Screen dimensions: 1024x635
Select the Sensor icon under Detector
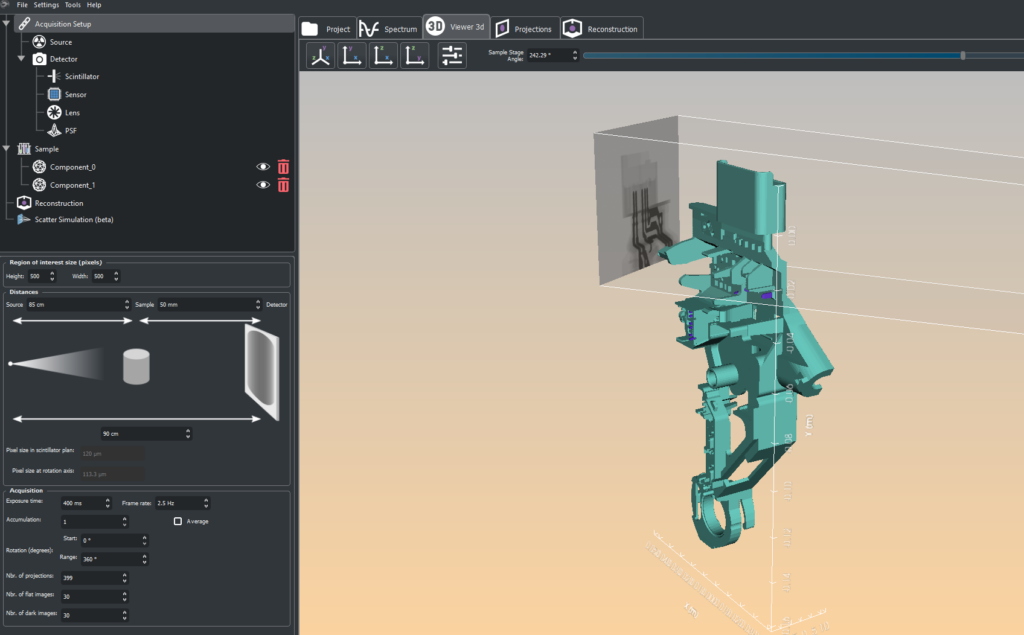(x=54, y=94)
